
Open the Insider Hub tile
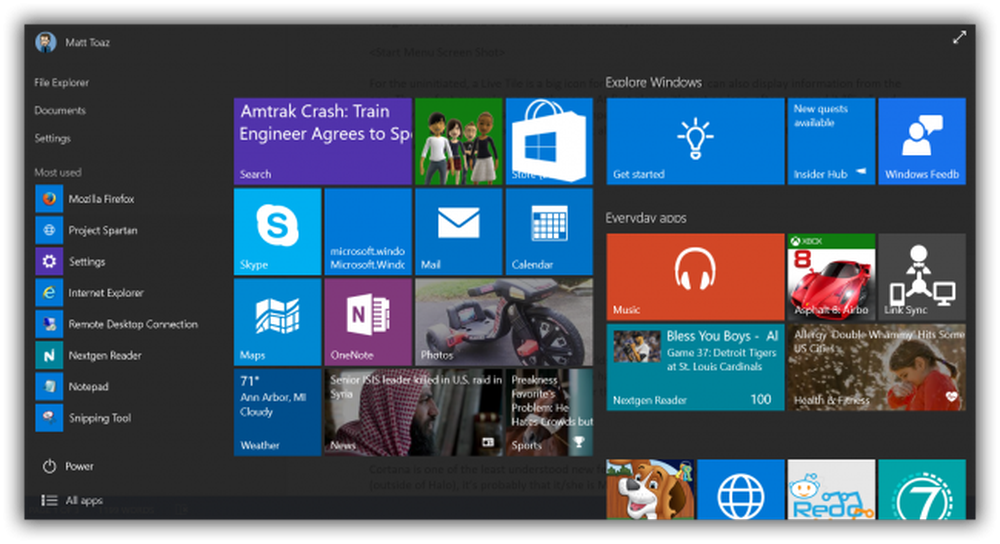831,142
